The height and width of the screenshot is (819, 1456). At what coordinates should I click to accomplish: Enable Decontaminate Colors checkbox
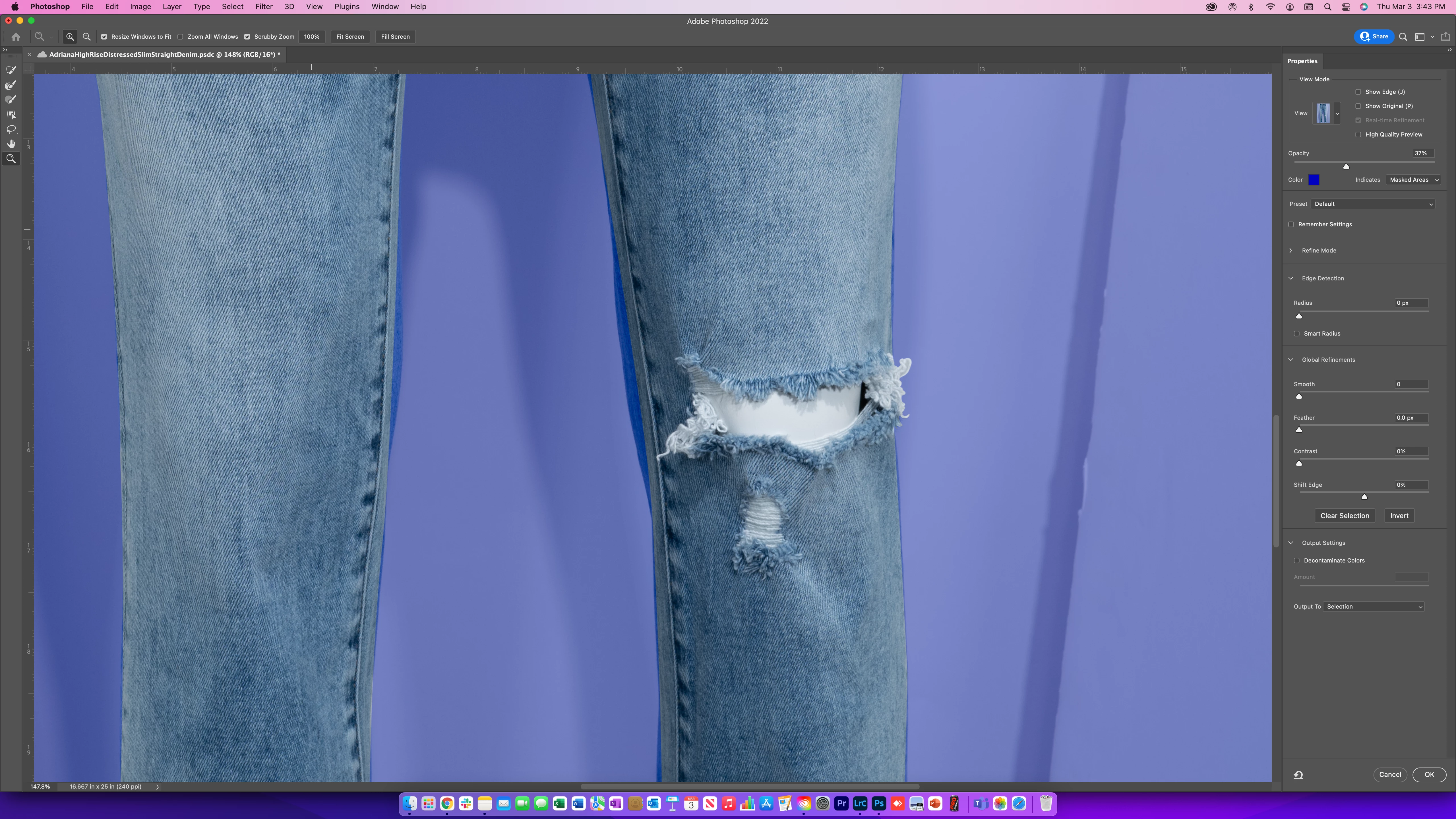tap(1297, 561)
